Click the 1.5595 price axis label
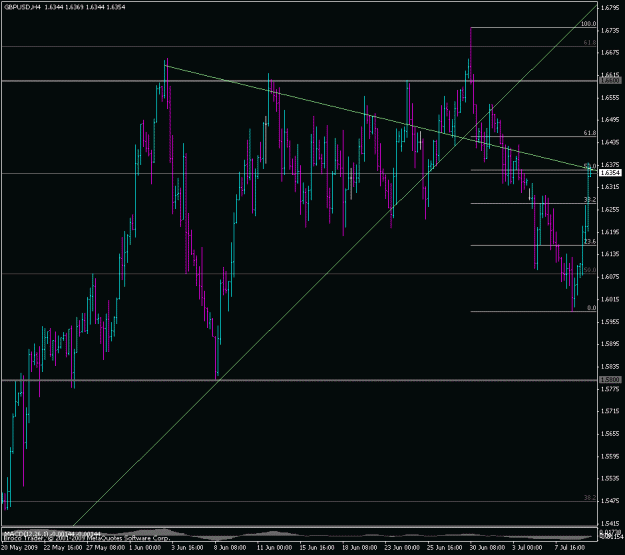The width and height of the screenshot is (625, 555). (x=610, y=456)
